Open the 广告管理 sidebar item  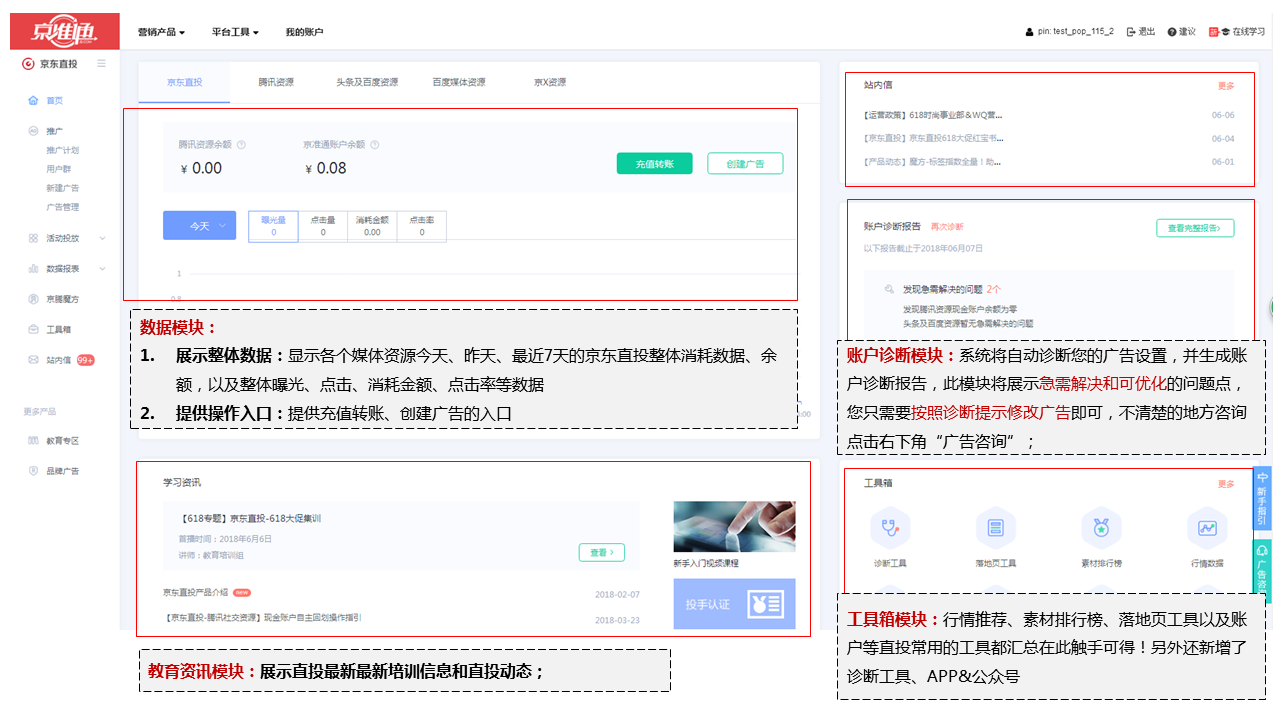click(x=62, y=207)
